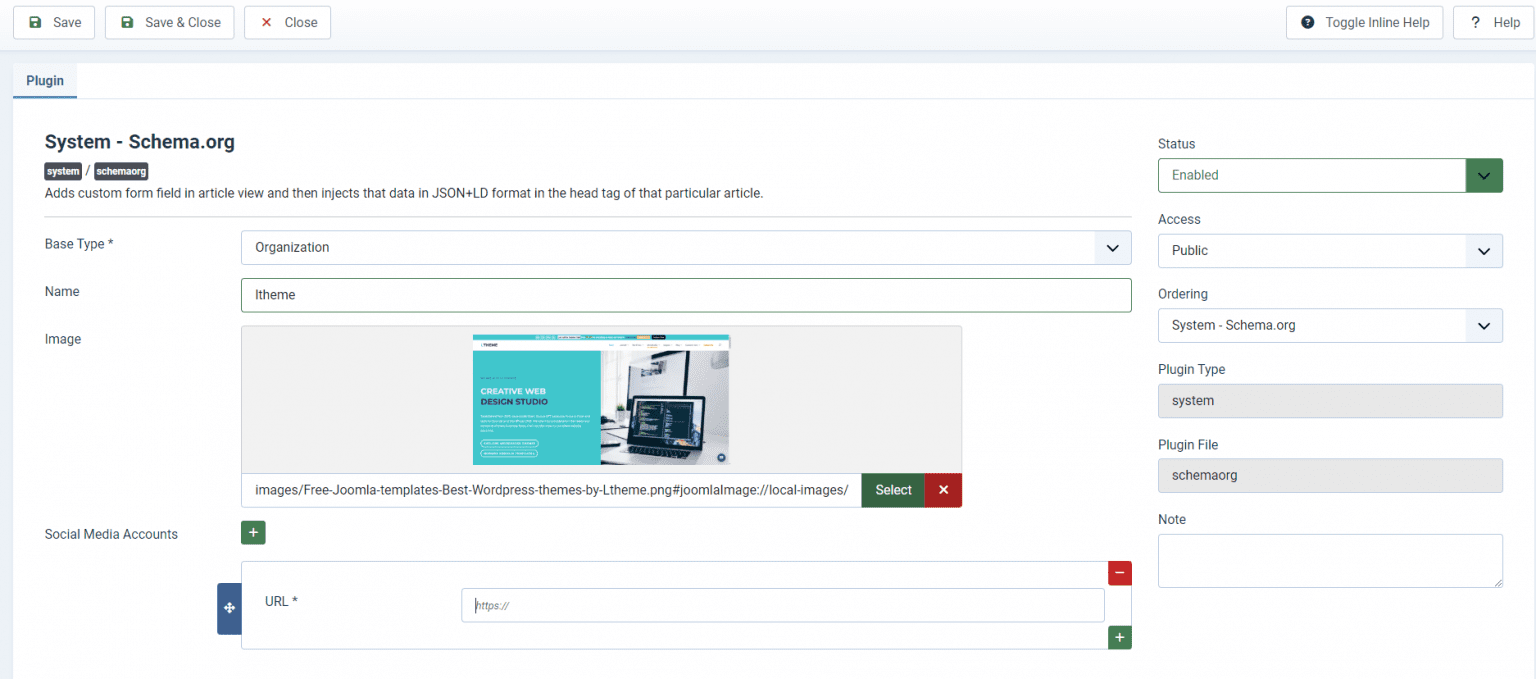Image resolution: width=1536 pixels, height=679 pixels.
Task: Click the drag handle on the URL entry
Action: 229,608
